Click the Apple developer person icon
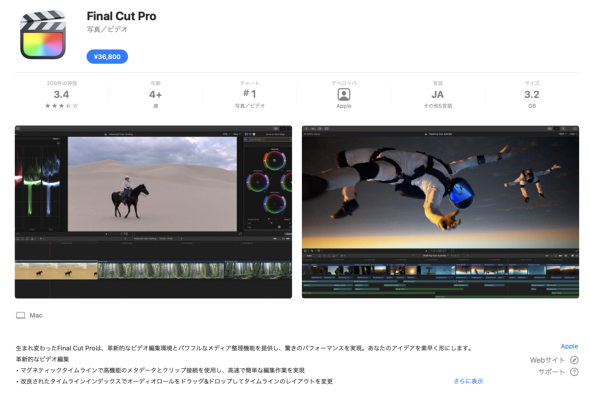 tap(344, 94)
